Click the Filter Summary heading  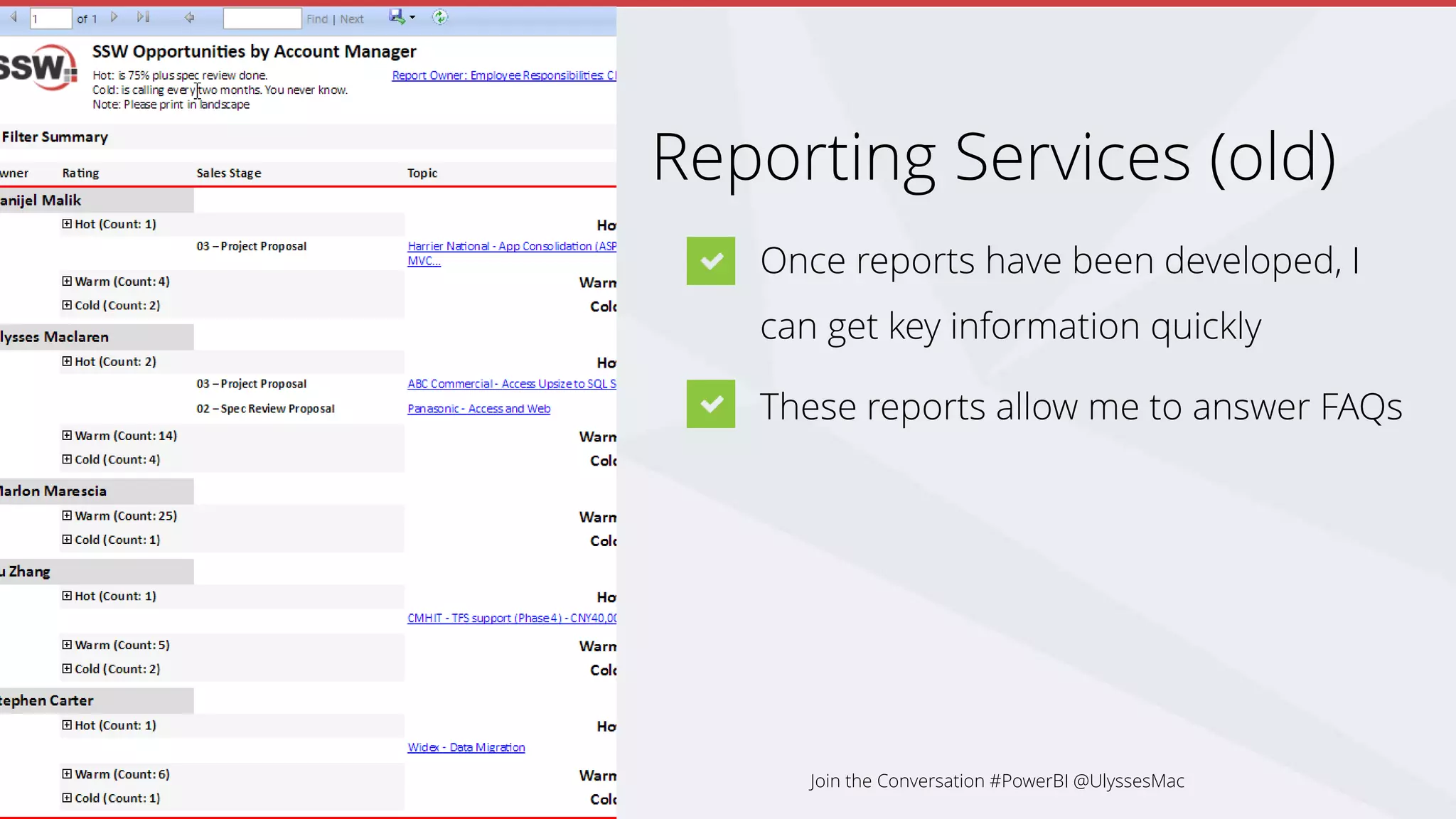click(x=55, y=136)
